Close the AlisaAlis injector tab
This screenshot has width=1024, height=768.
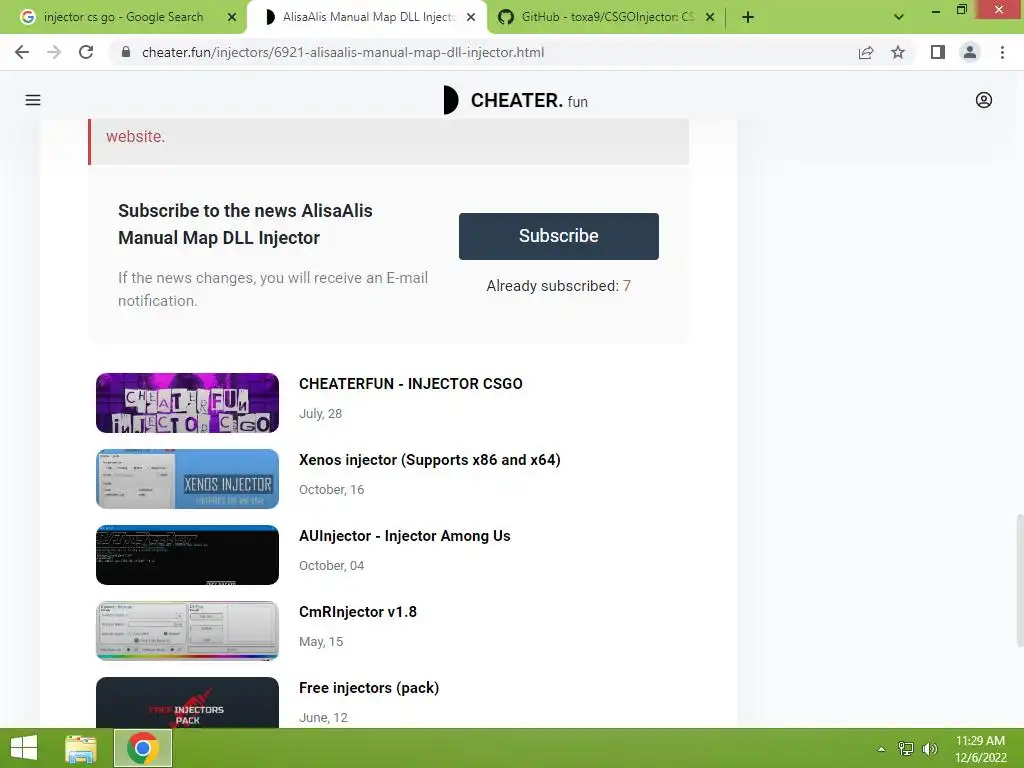click(x=471, y=17)
